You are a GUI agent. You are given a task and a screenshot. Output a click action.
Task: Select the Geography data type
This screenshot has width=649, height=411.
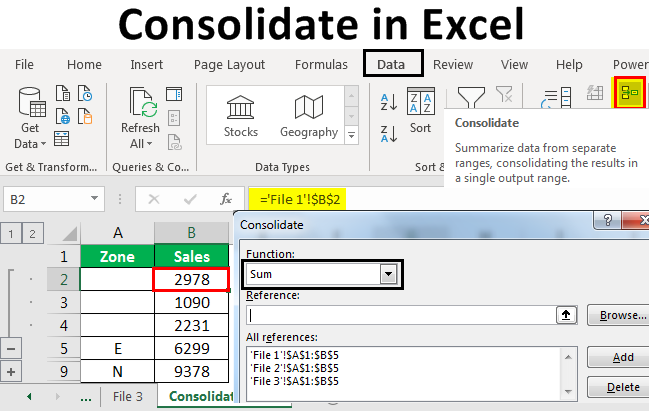pos(309,116)
